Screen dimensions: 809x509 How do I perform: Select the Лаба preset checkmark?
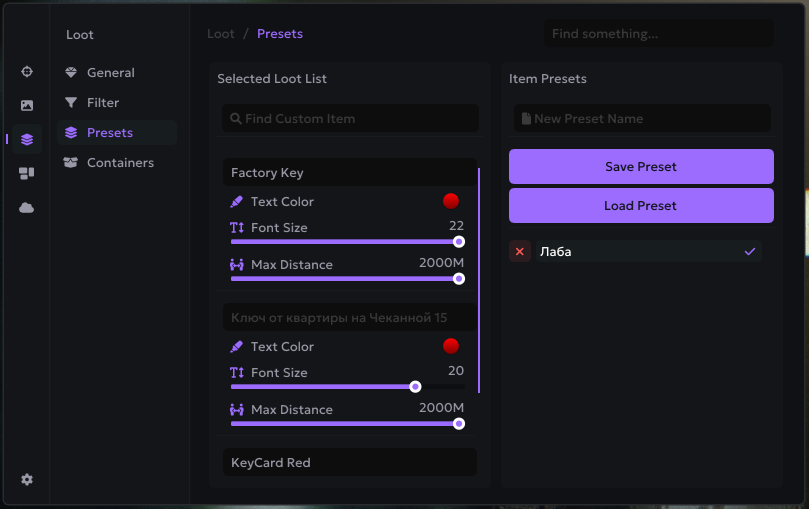[x=750, y=252]
